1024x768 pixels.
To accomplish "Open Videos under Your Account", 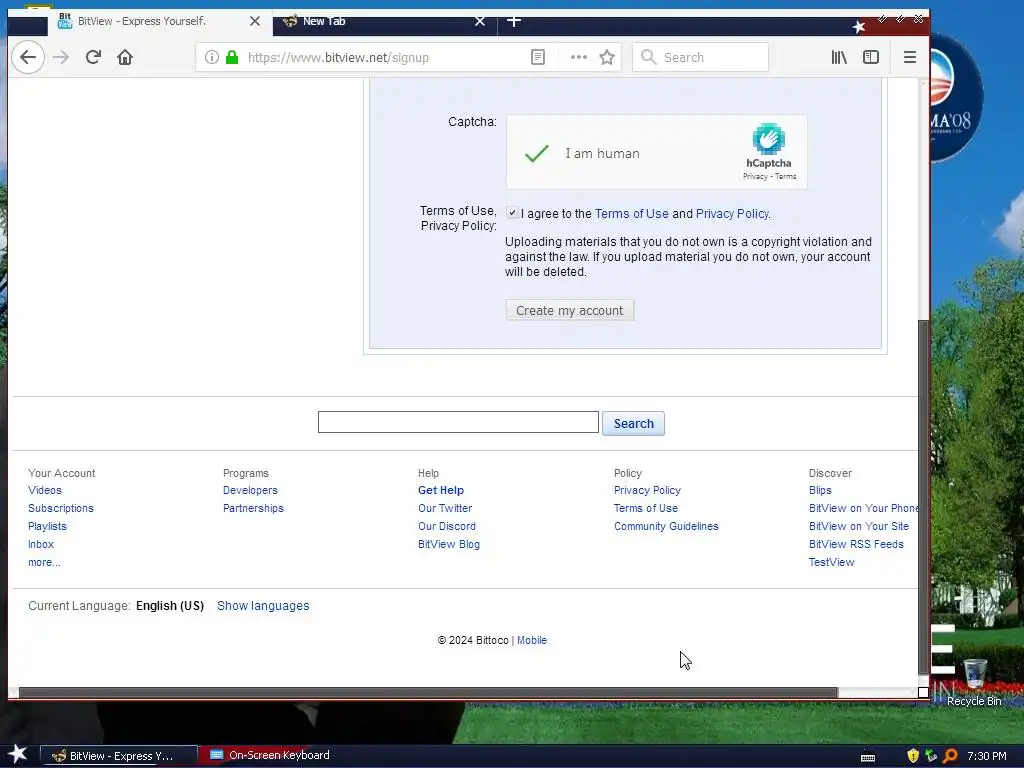I will pos(45,490).
